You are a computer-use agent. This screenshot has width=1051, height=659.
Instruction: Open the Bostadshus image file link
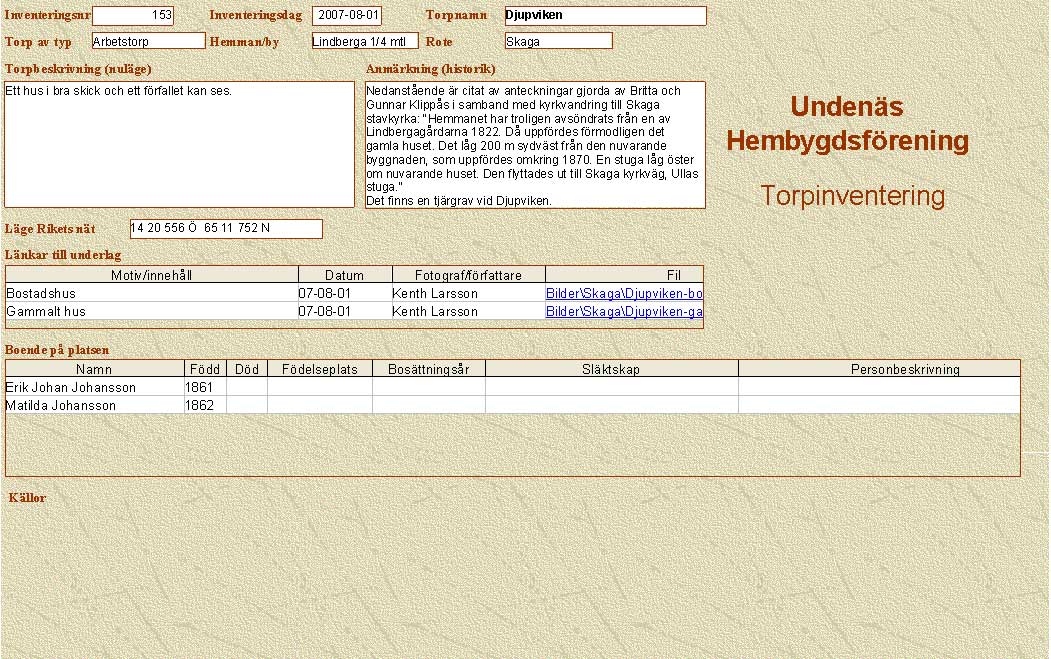623,294
